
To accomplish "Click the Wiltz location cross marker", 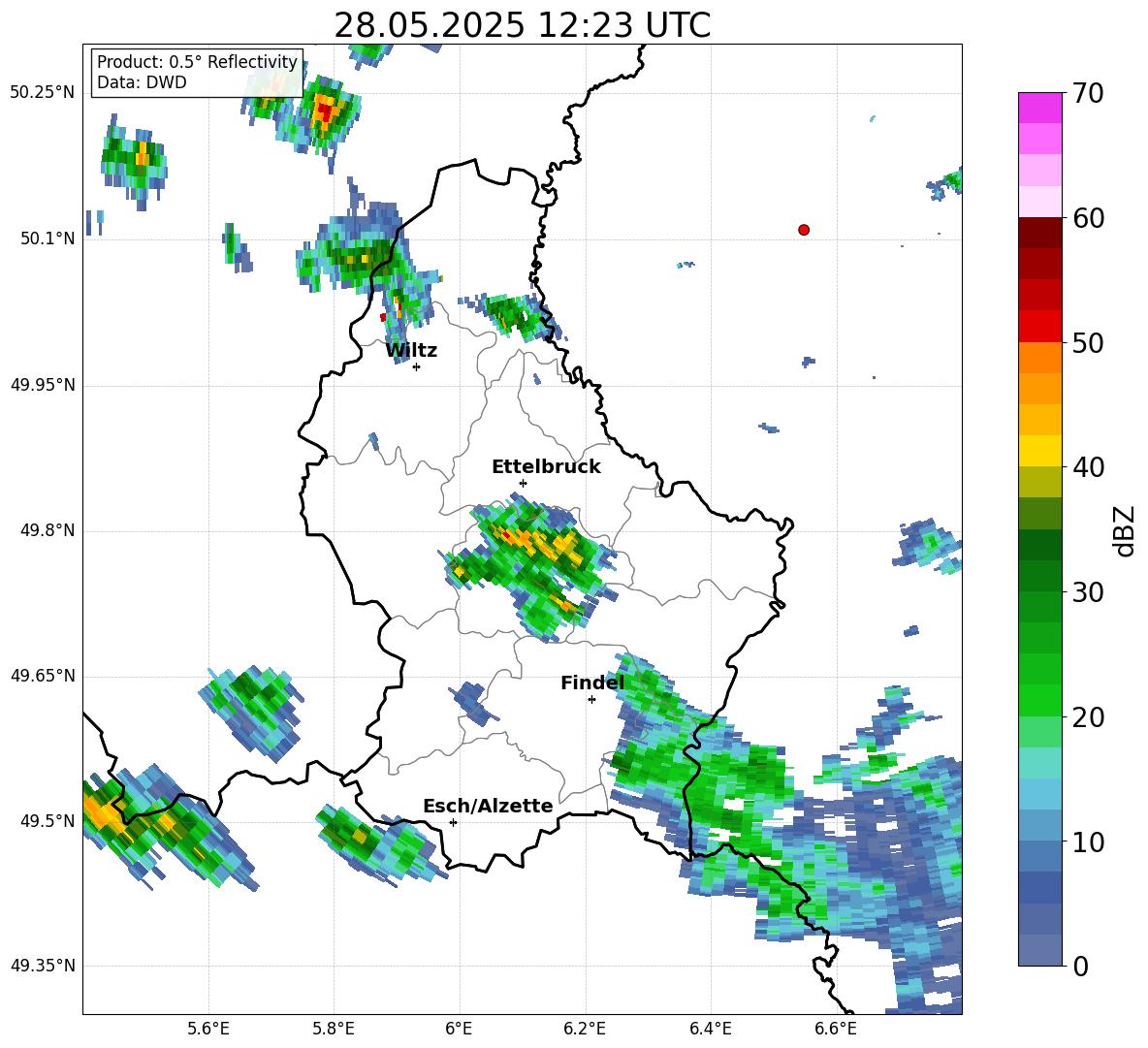I will (417, 366).
